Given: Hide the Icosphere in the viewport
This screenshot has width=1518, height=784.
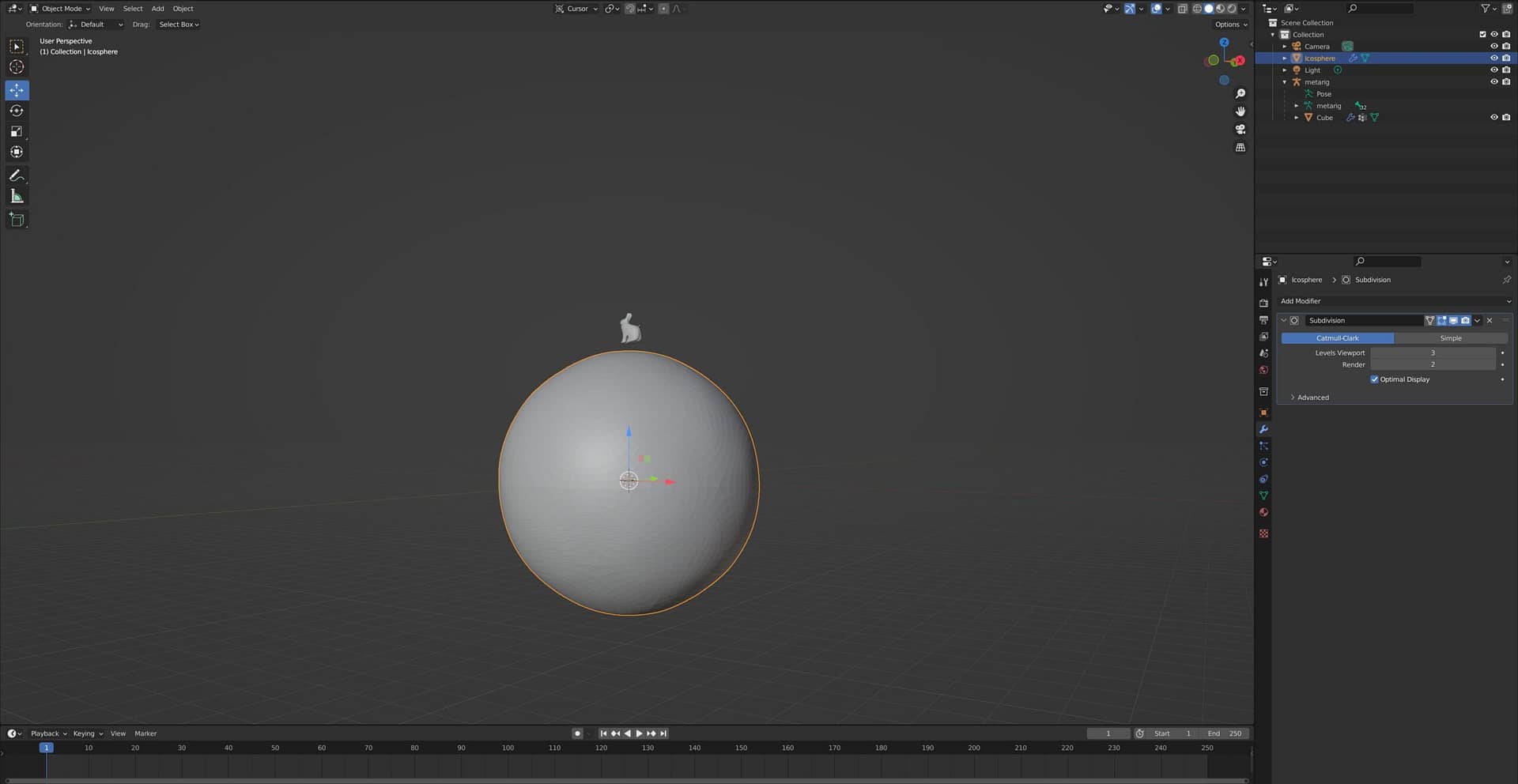Looking at the screenshot, I should (x=1493, y=58).
